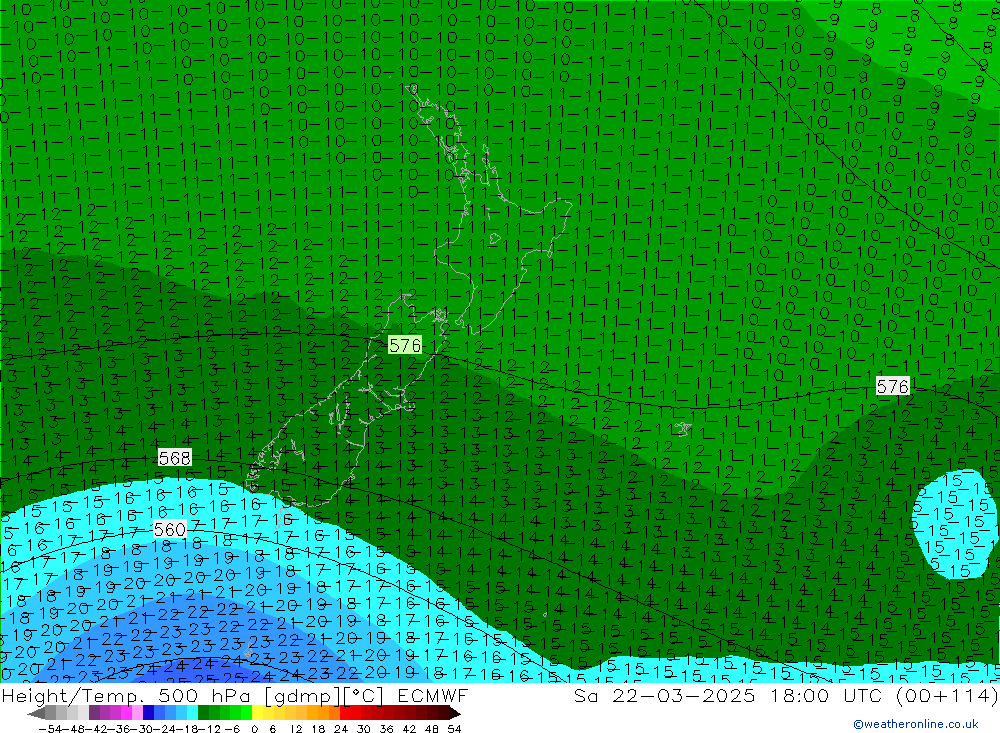This screenshot has width=1000, height=733.
Task: Click the '-54' legend scale value
Action: click(50, 729)
